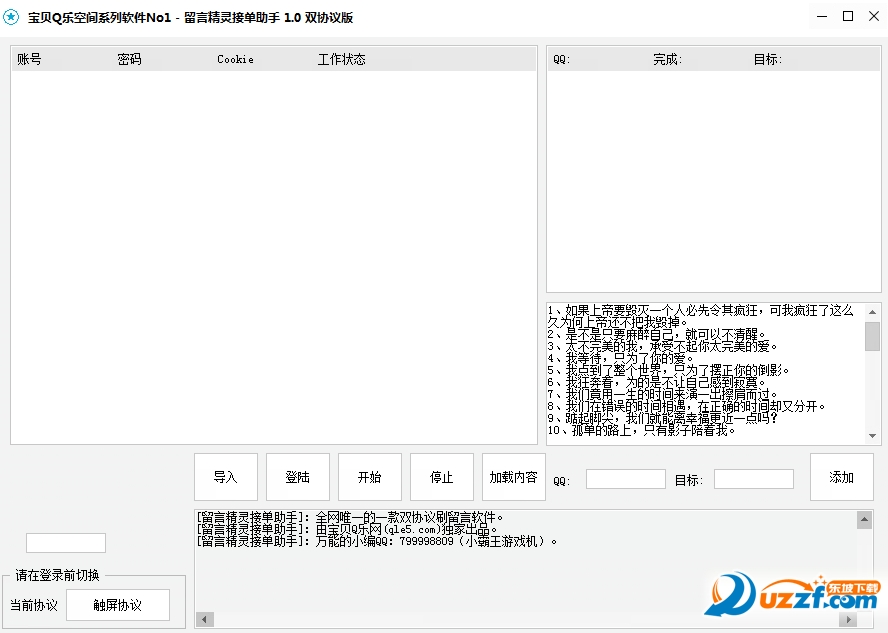Click the 导入 button to import accounts
The width and height of the screenshot is (888, 633).
tap(226, 477)
